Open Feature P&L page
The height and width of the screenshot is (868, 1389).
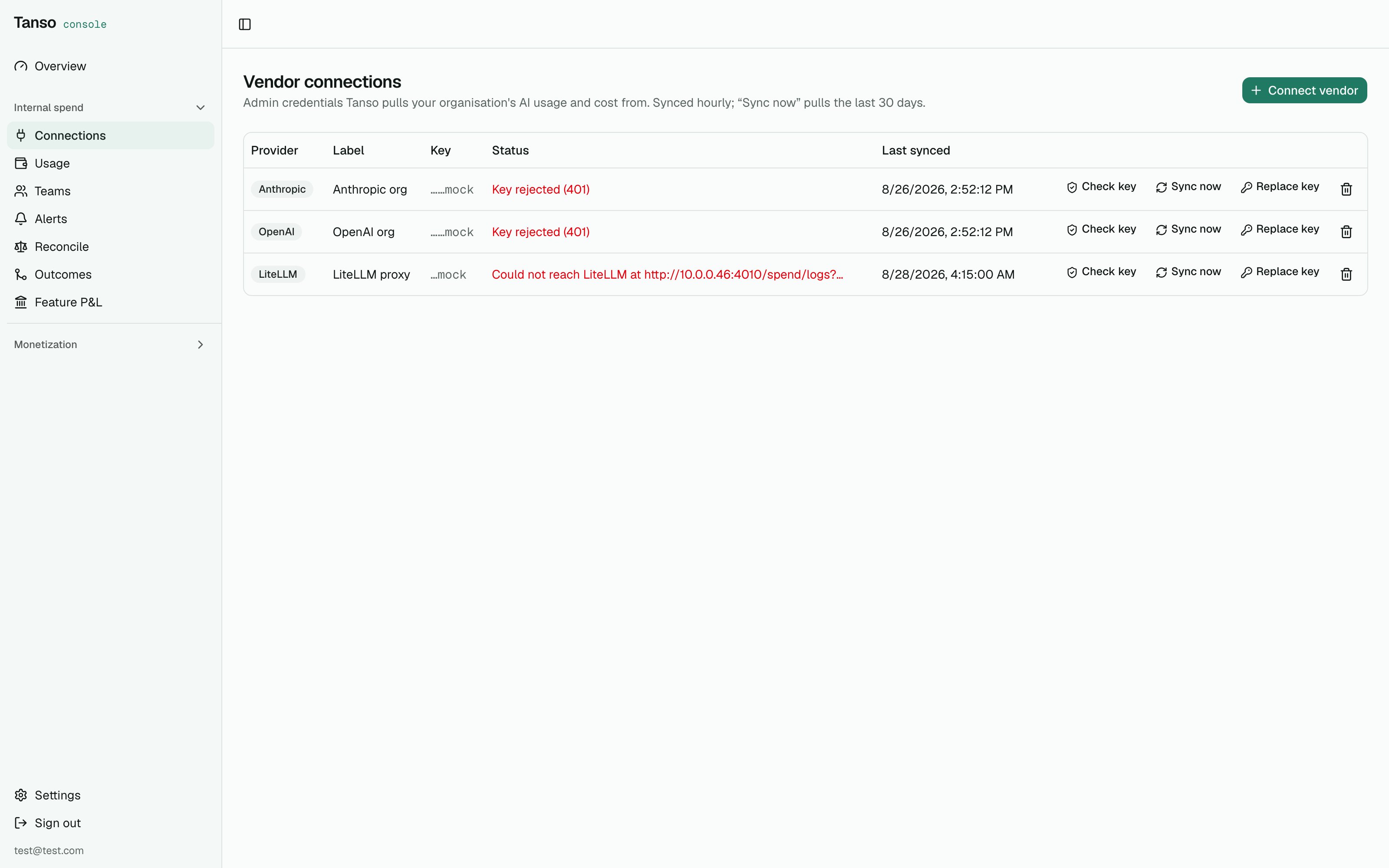pyautogui.click(x=110, y=302)
